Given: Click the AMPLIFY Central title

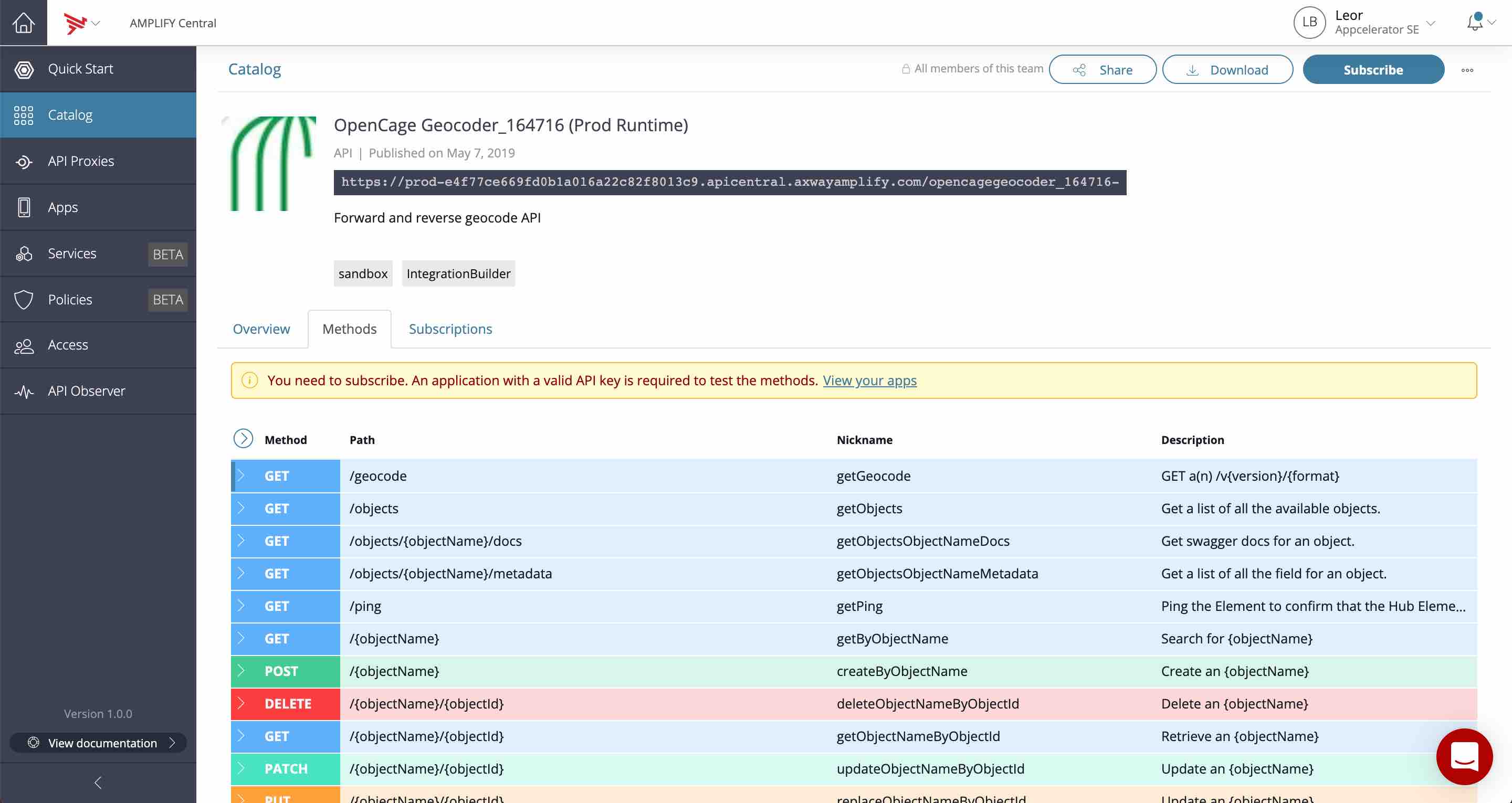Looking at the screenshot, I should (173, 23).
